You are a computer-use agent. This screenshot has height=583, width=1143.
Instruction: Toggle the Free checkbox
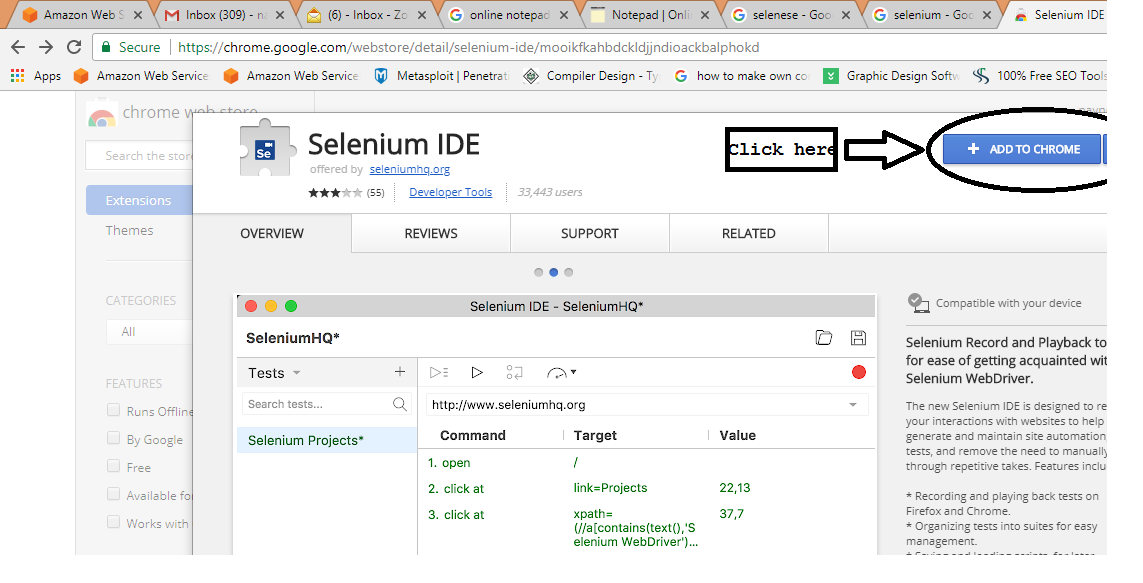tap(113, 465)
